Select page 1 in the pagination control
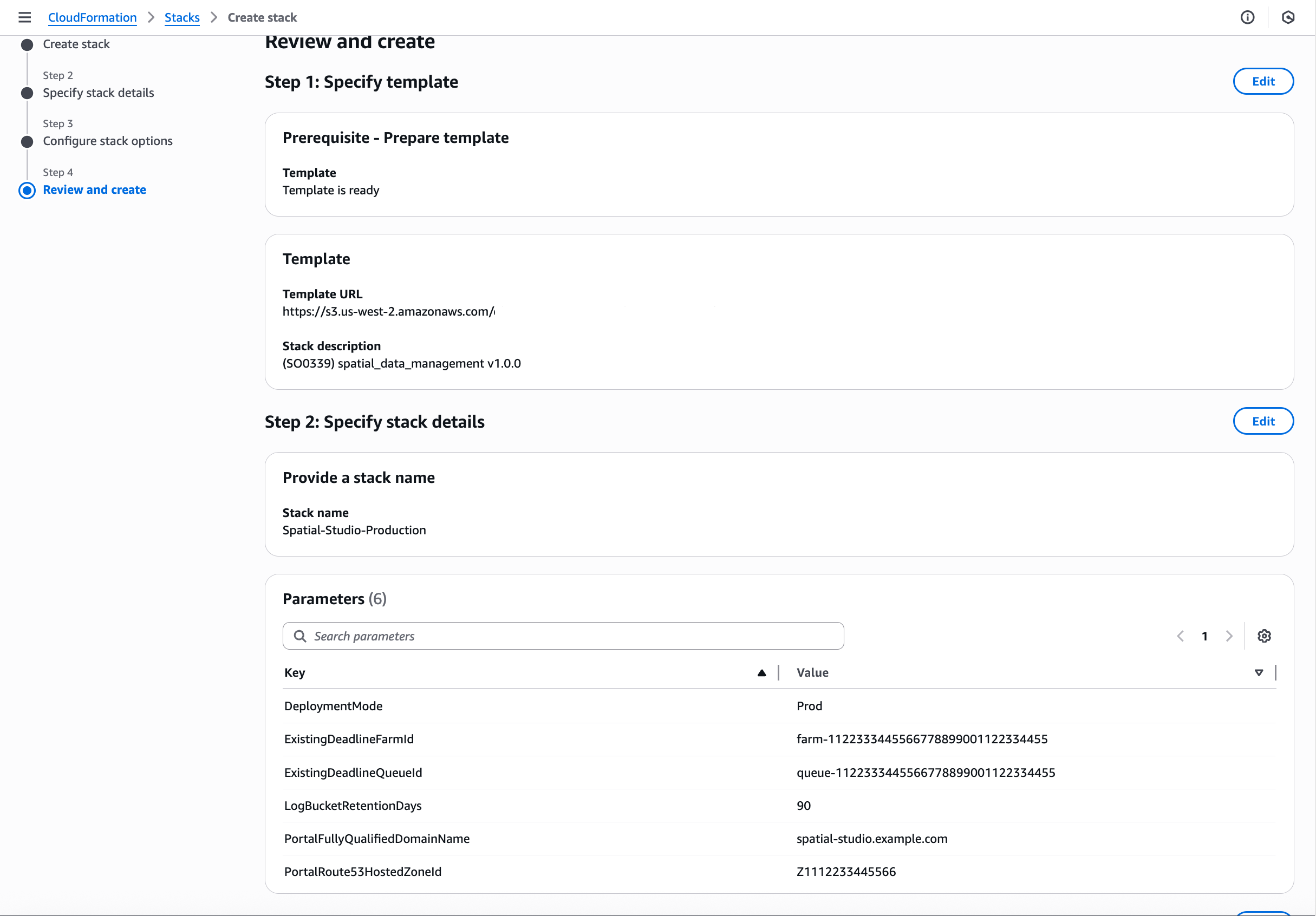Viewport: 1316px width, 916px height. [1204, 636]
